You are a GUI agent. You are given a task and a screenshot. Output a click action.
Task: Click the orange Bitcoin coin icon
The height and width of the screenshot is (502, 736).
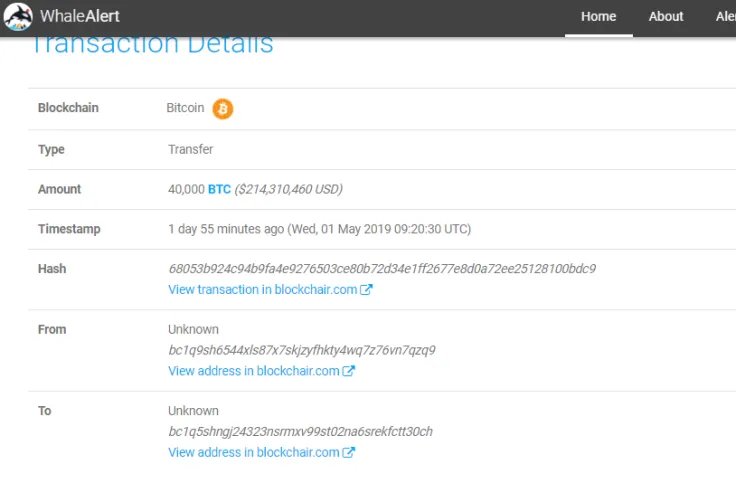click(223, 108)
